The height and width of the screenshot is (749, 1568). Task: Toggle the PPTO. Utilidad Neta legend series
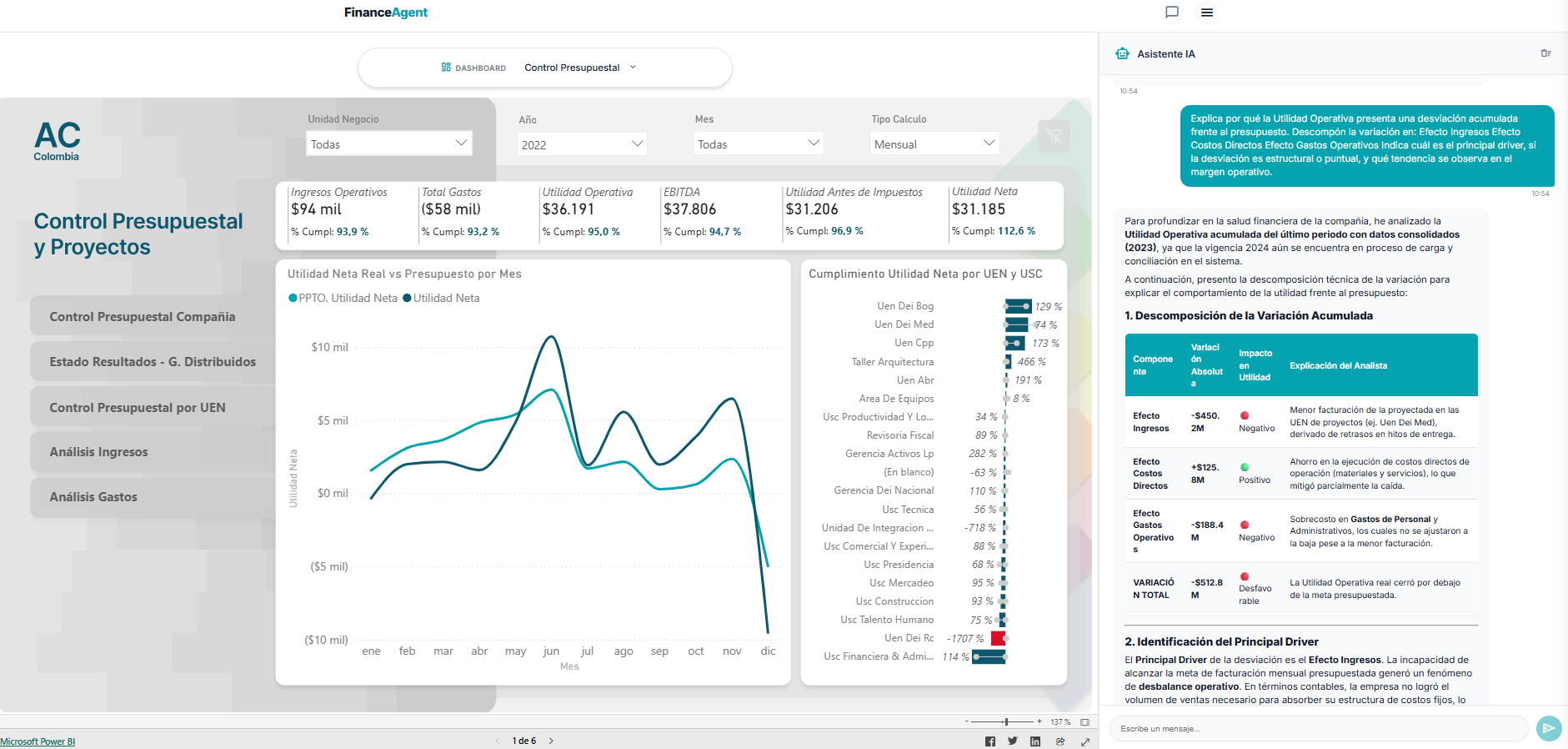343,298
